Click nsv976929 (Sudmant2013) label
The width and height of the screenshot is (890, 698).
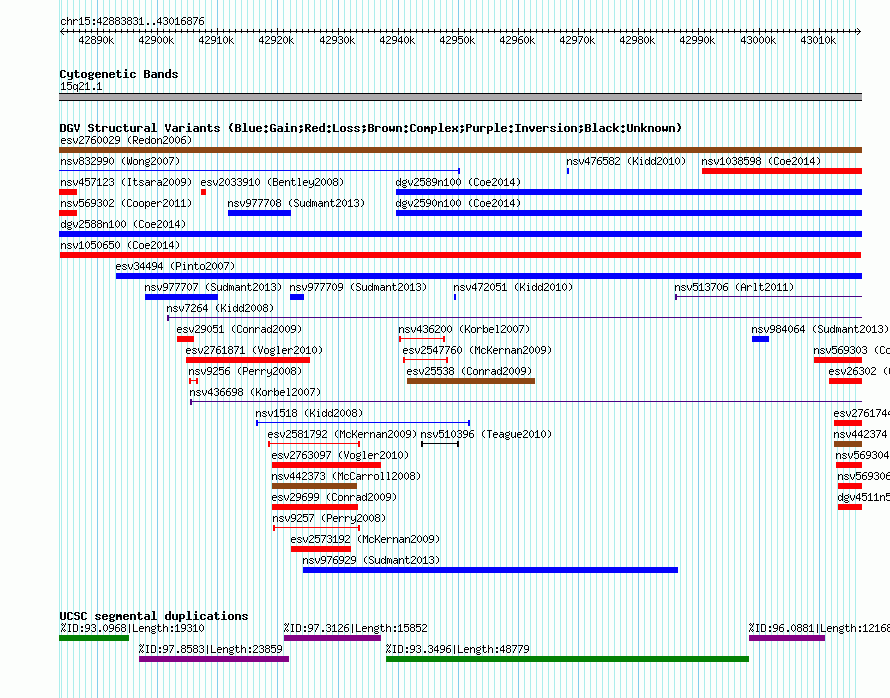tap(371, 560)
